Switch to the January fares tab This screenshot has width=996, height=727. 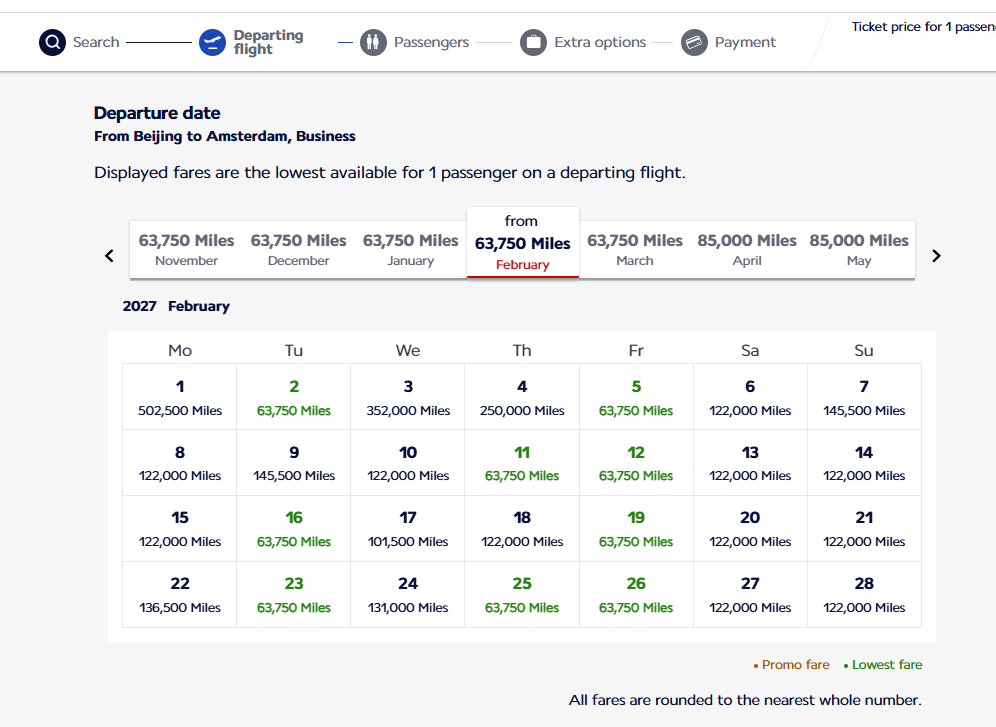pyautogui.click(x=410, y=250)
